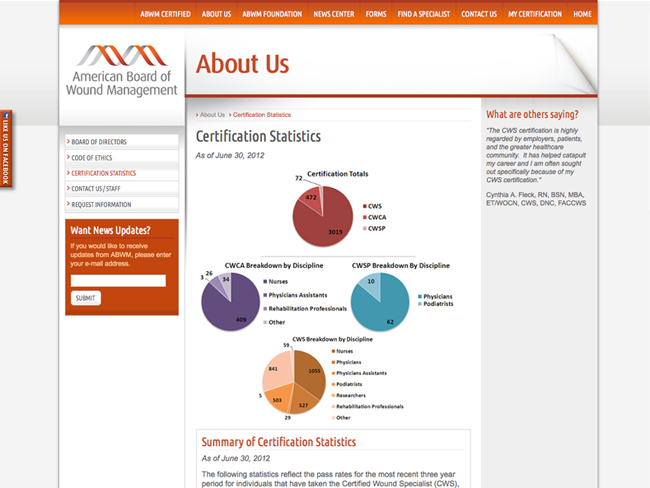Click the Certification Totals pie chart
This screenshot has height=488, width=650.
pos(323,216)
